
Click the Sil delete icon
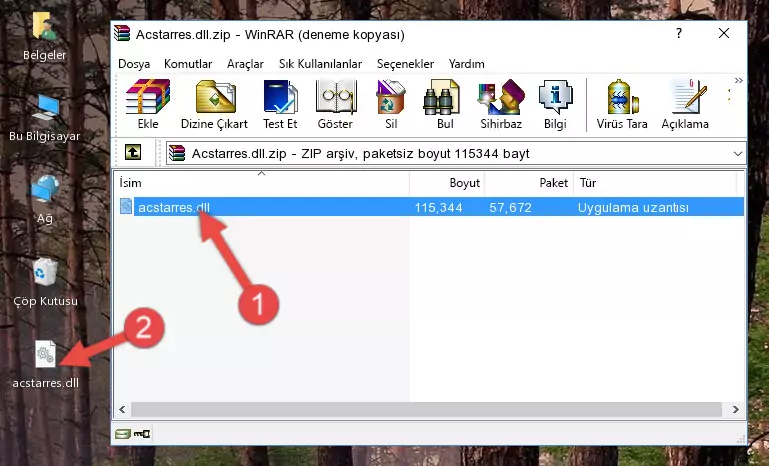point(391,104)
